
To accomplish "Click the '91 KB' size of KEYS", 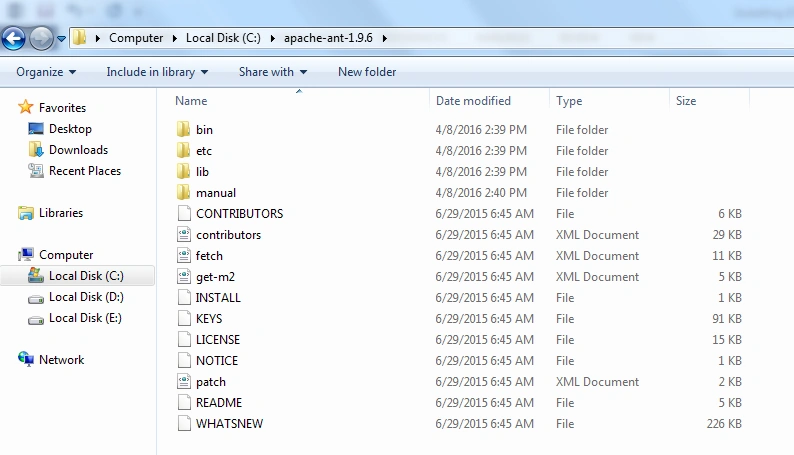I will pos(727,319).
